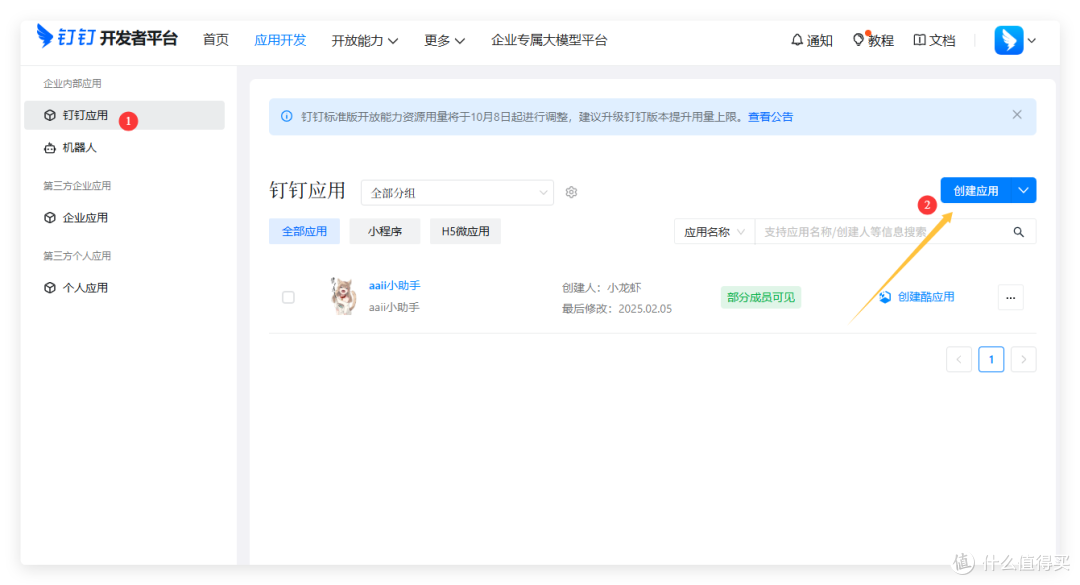Click the aaii小助手 app thumbnail image
Image resolution: width=1080 pixels, height=585 pixels.
343,296
